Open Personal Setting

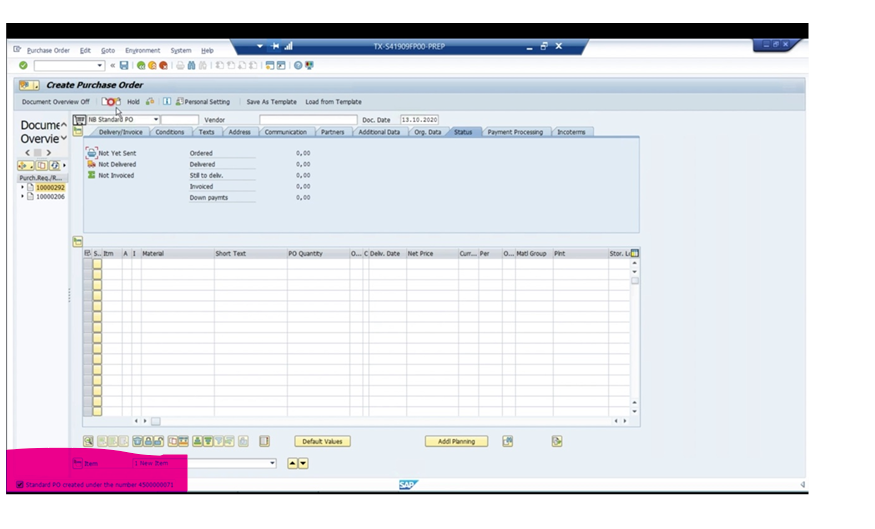203,102
